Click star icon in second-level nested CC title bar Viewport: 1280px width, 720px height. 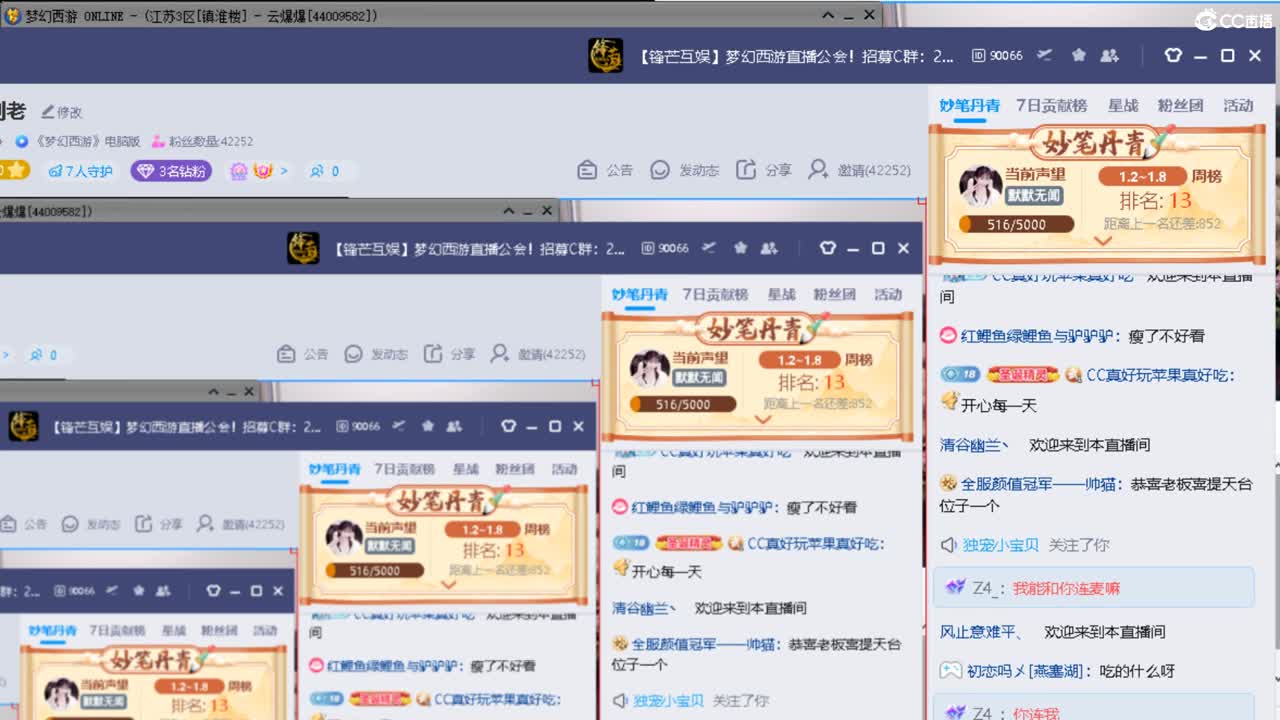point(740,248)
